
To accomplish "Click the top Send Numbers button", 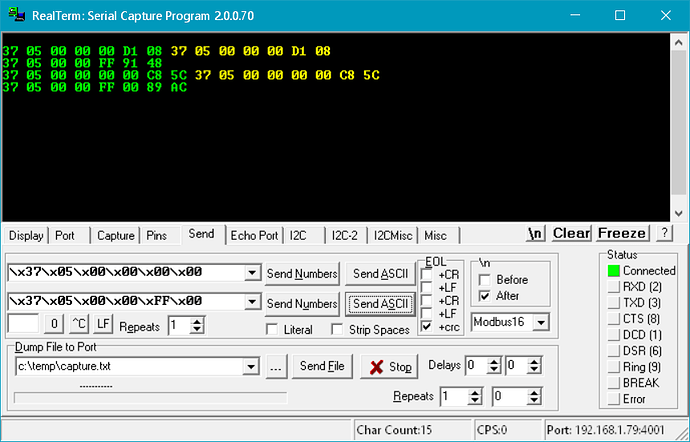I will tap(302, 274).
